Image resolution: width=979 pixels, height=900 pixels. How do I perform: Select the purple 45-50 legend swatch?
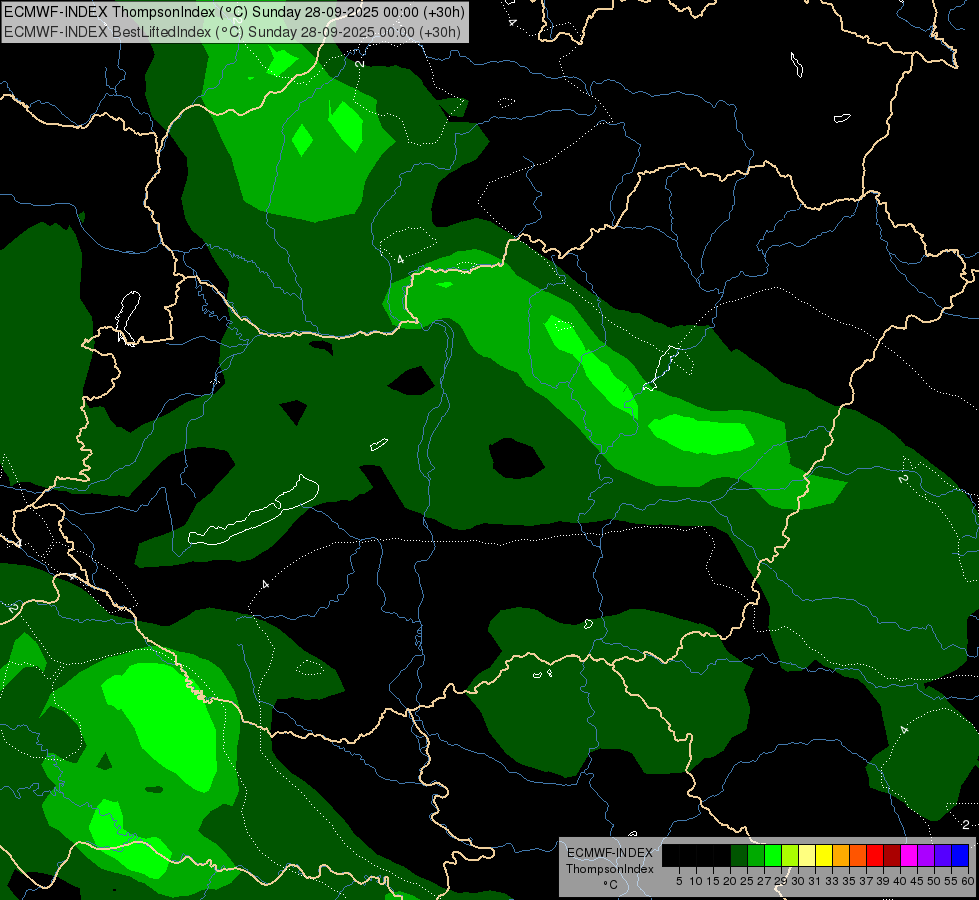[925, 855]
